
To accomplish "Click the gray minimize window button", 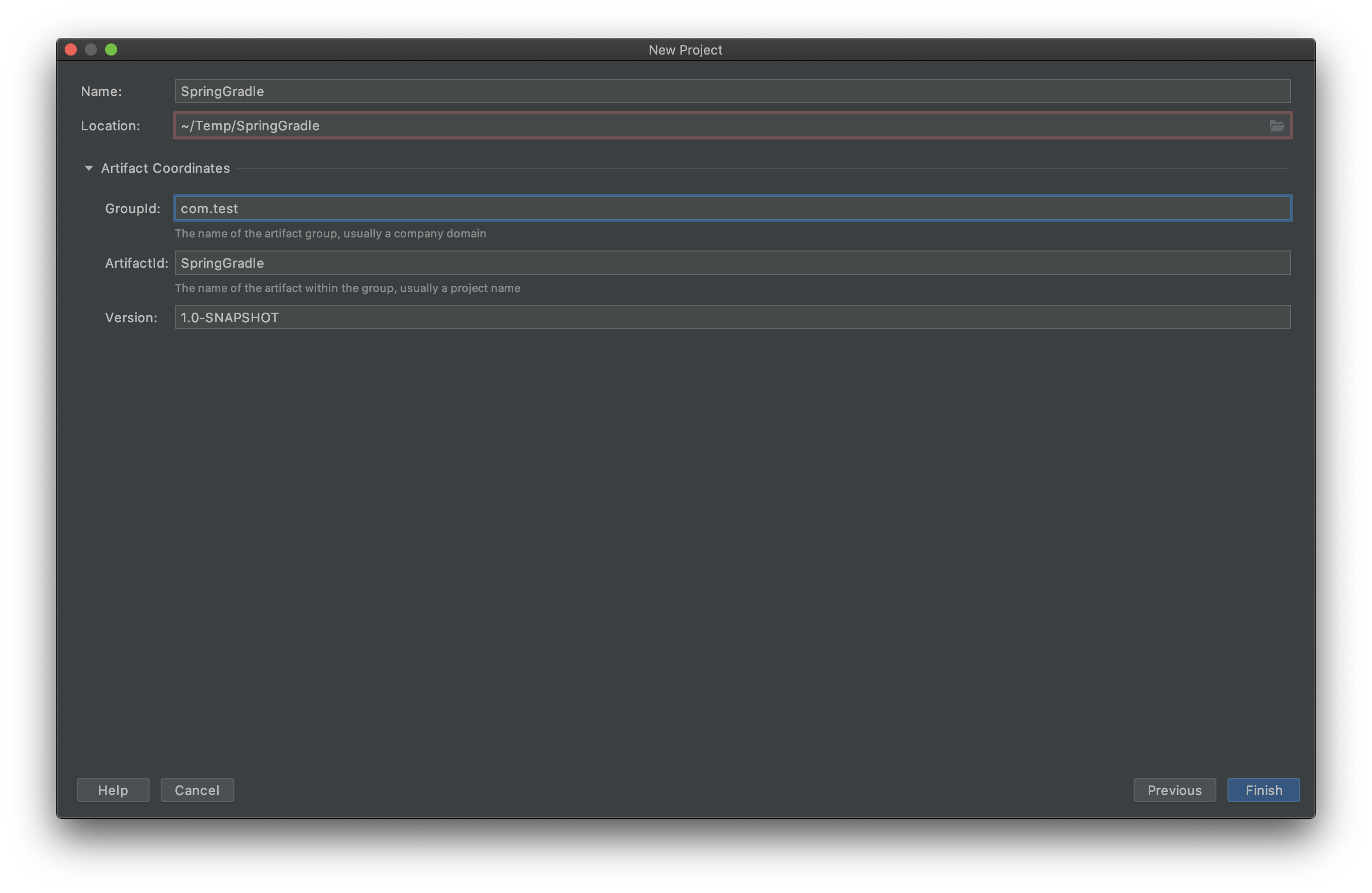I will coord(91,49).
